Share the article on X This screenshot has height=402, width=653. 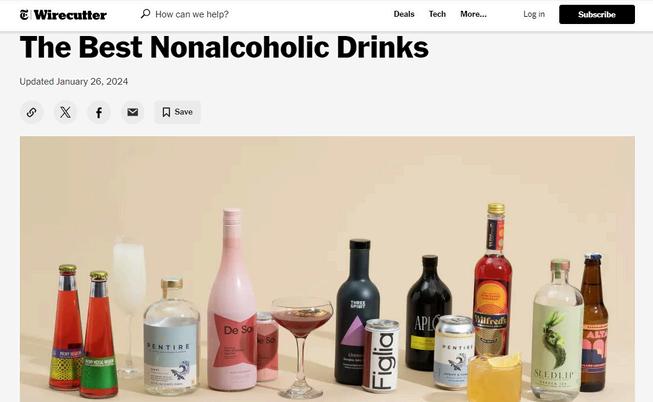click(65, 112)
